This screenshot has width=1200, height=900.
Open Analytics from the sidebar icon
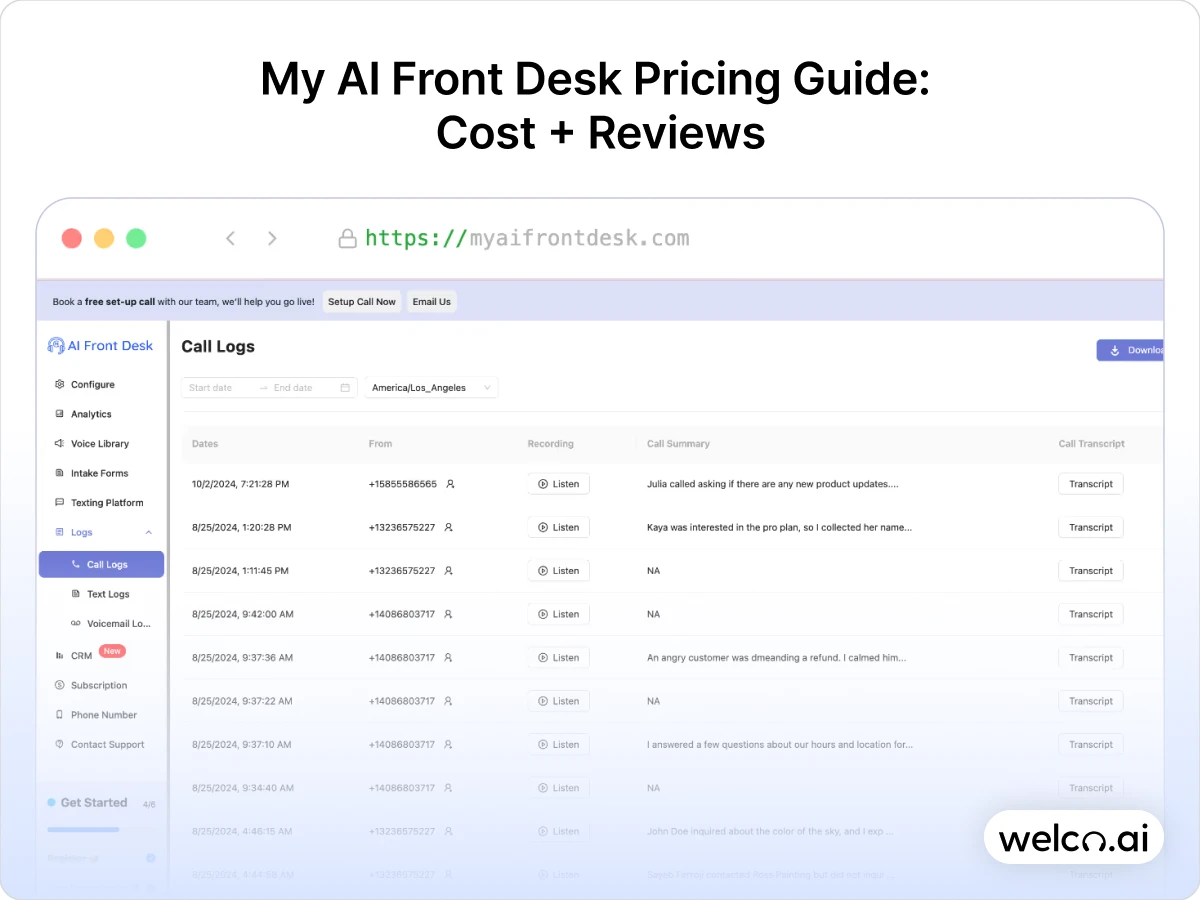61,413
